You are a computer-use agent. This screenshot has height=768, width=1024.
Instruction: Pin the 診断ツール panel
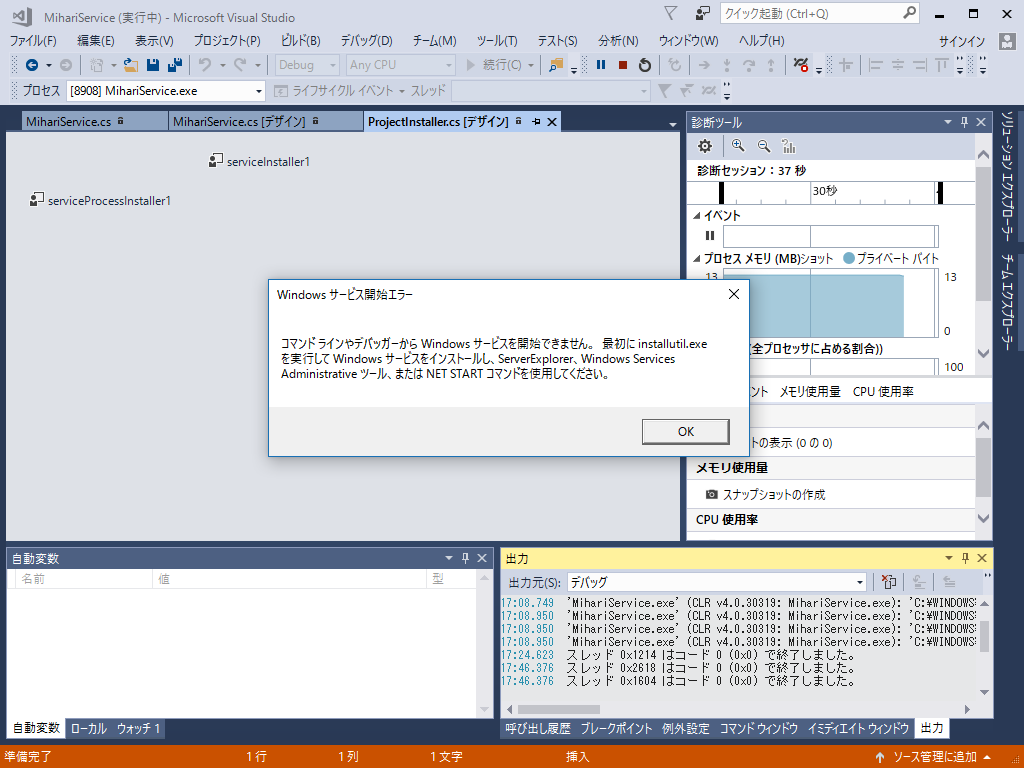tap(965, 122)
